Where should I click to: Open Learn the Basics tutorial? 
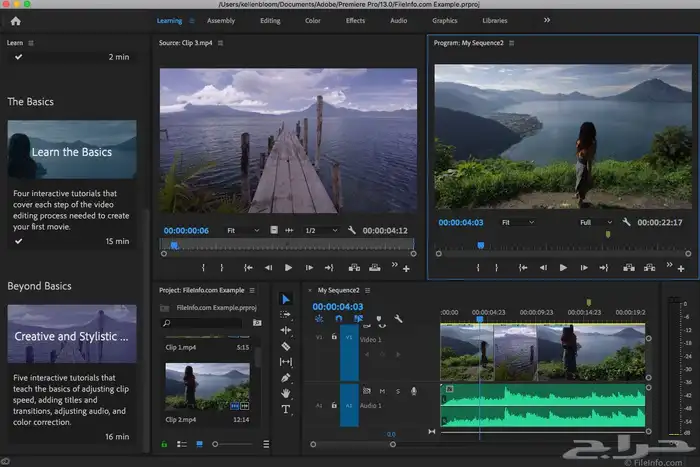(x=72, y=150)
